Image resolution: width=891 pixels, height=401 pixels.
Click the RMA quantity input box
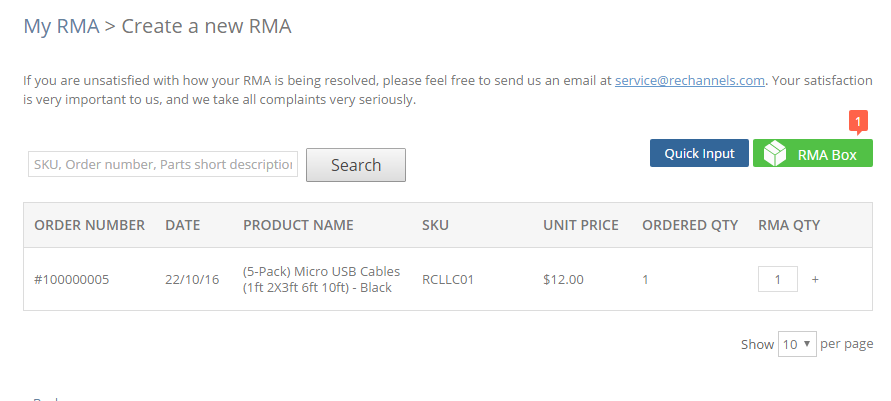pos(777,279)
